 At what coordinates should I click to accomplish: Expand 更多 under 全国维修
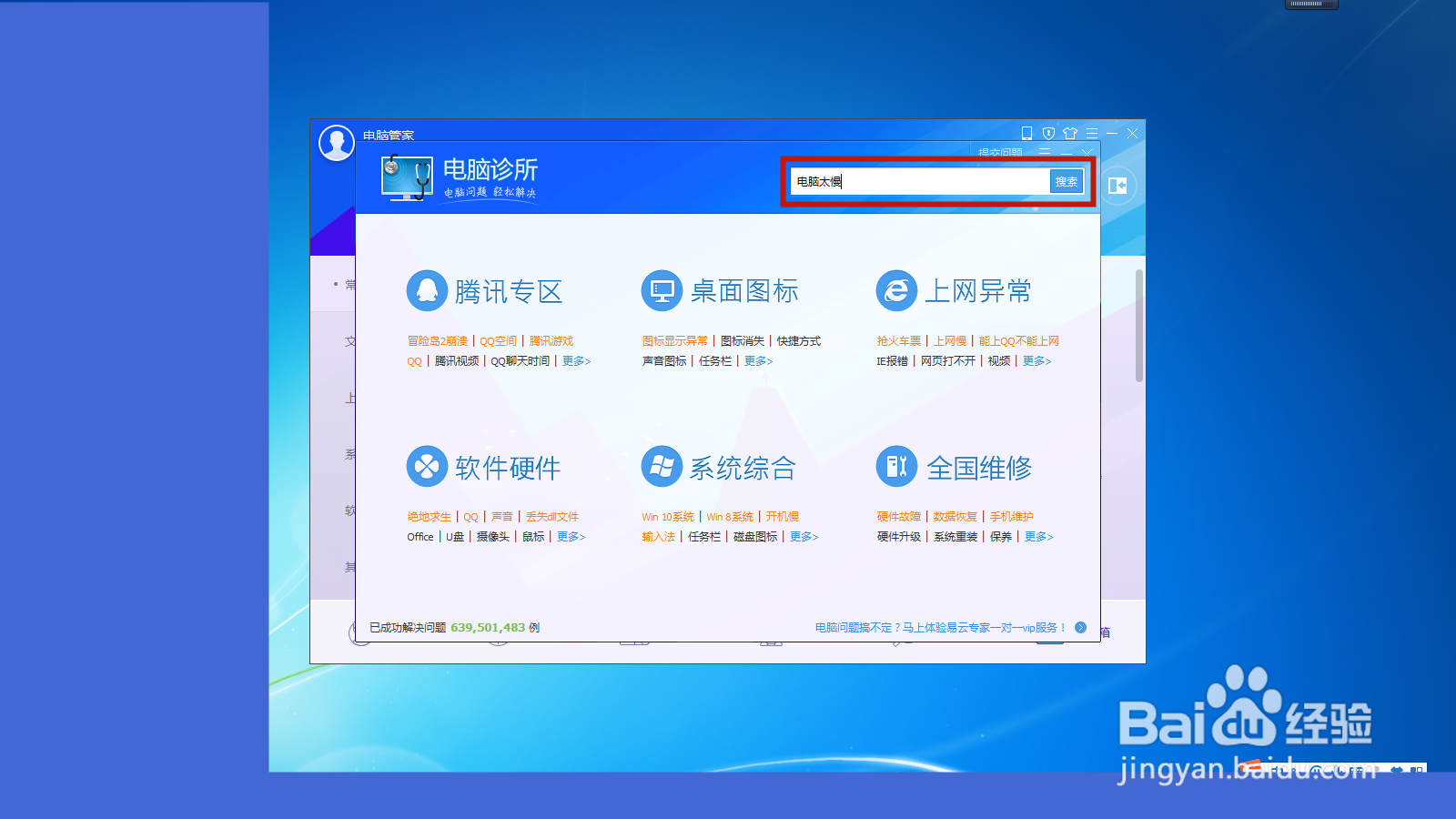[x=1038, y=537]
